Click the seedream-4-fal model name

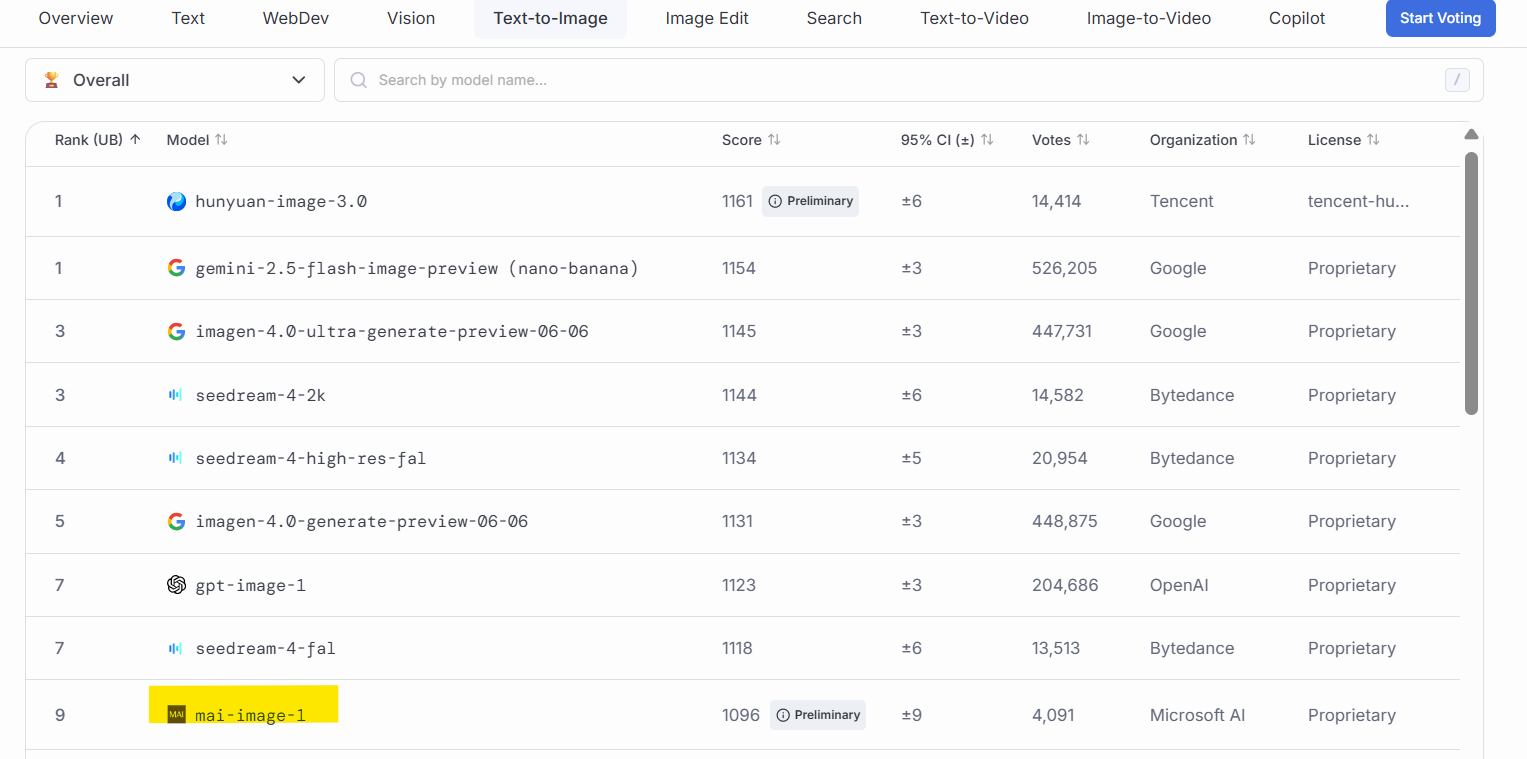click(x=266, y=648)
